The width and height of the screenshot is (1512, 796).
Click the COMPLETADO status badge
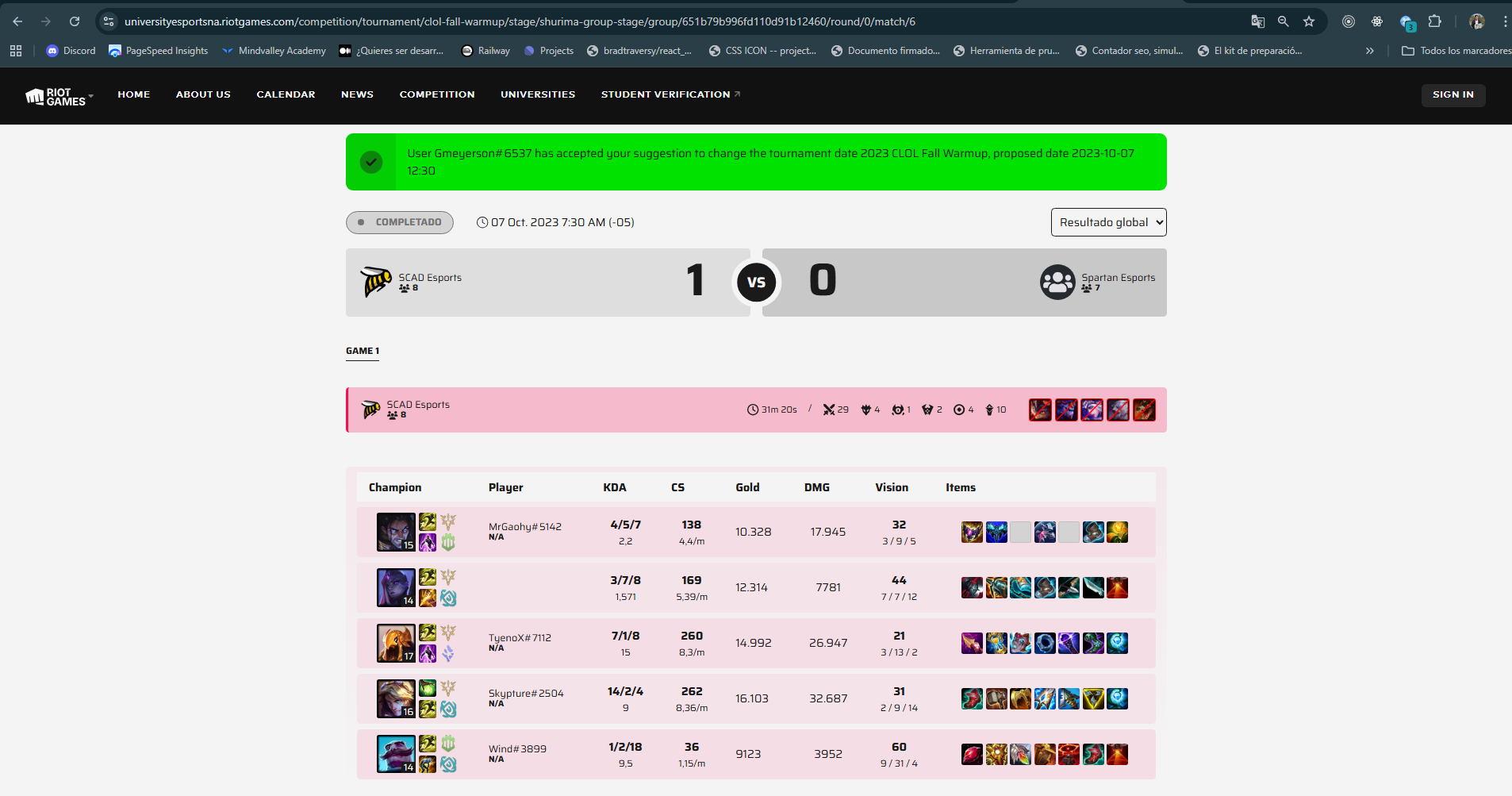pyautogui.click(x=400, y=222)
